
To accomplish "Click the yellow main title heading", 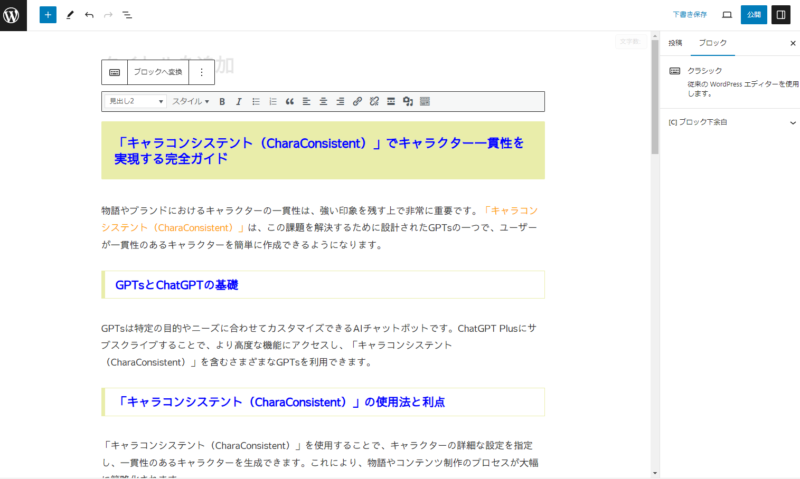I will point(323,150).
